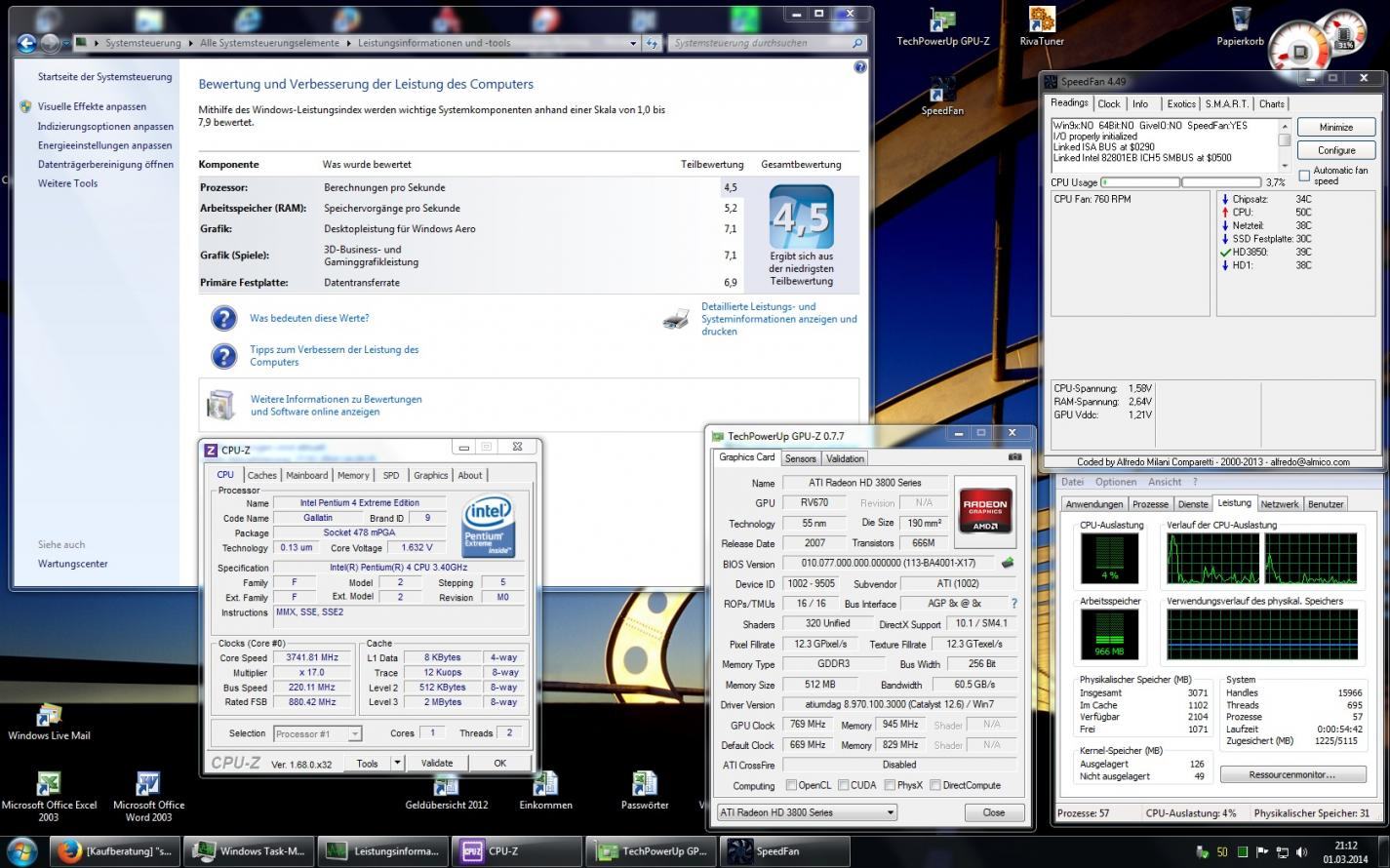Click Minimize button in SpeedFan
The height and width of the screenshot is (868, 1390).
[x=1335, y=127]
